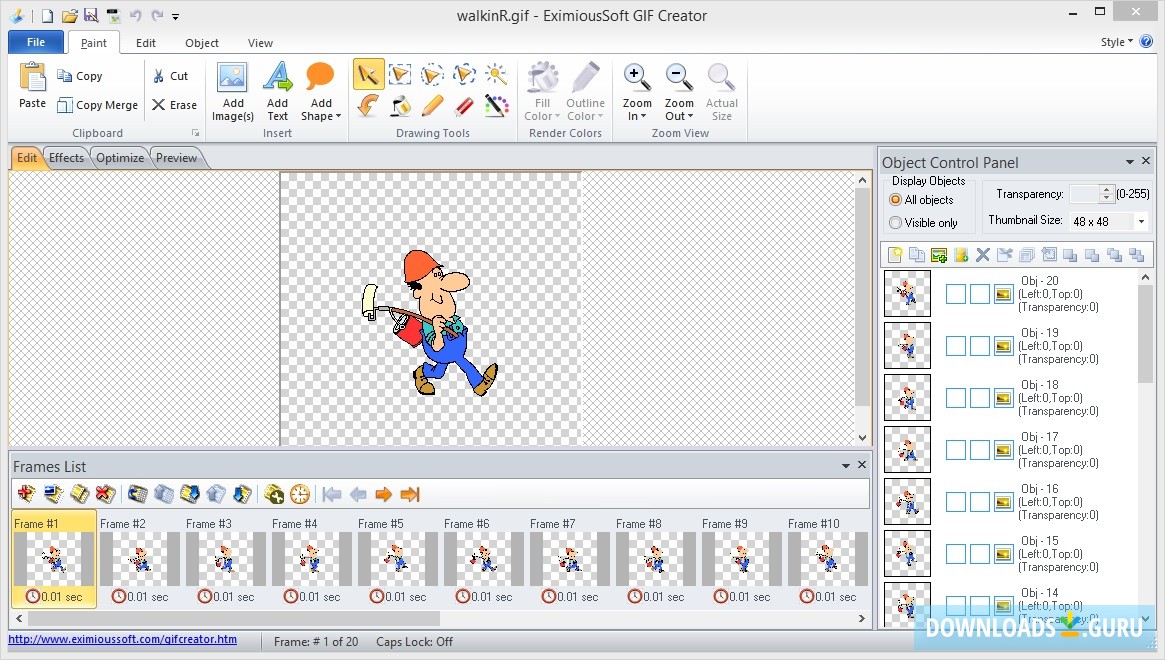Select the rectangular selection tool
Image resolution: width=1165 pixels, height=660 pixels.
pos(400,73)
